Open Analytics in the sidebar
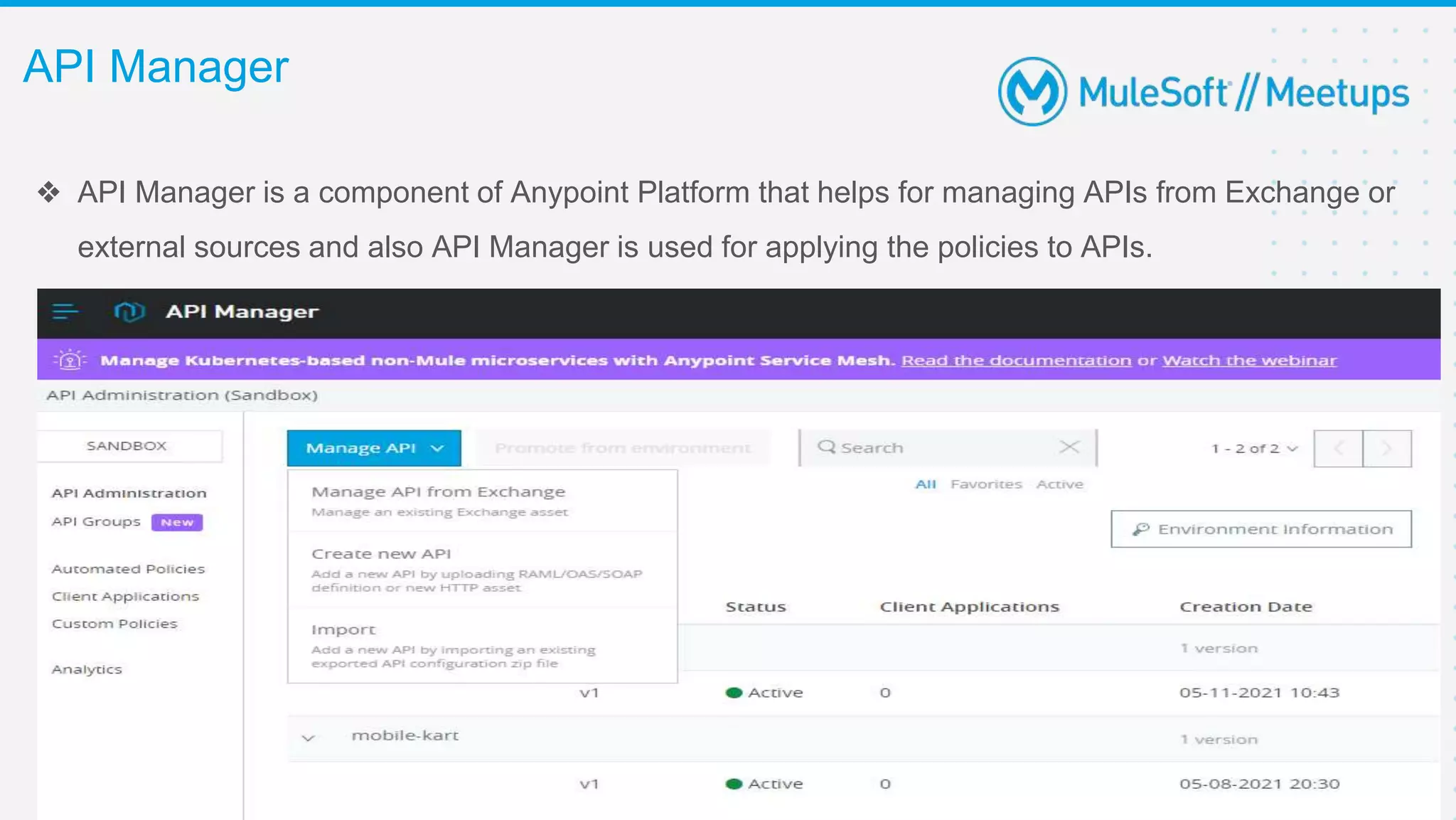The image size is (1456, 820). pyautogui.click(x=87, y=669)
